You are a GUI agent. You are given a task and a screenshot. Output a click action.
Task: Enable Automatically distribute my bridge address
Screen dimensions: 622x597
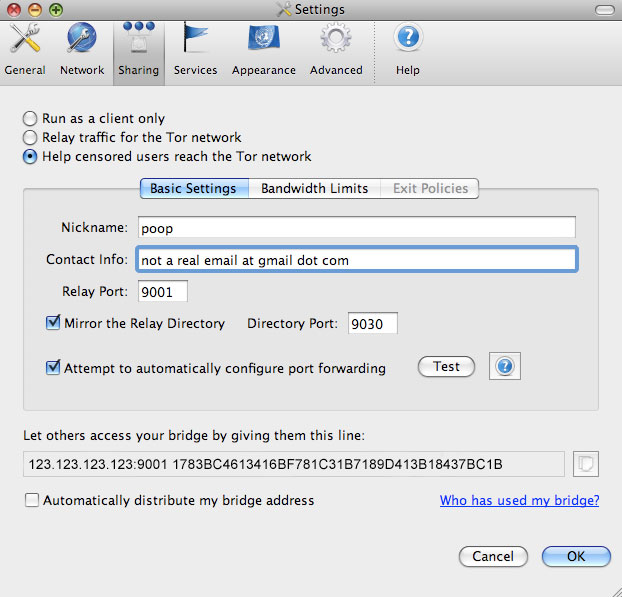point(33,501)
